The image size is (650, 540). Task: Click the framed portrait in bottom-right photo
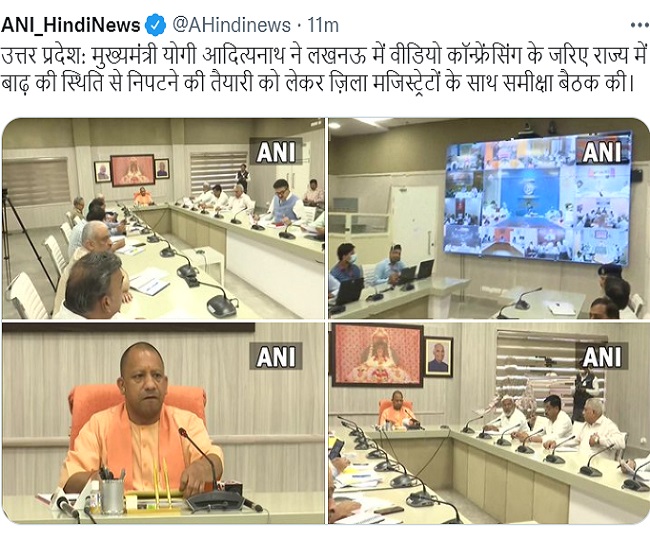[x=439, y=357]
